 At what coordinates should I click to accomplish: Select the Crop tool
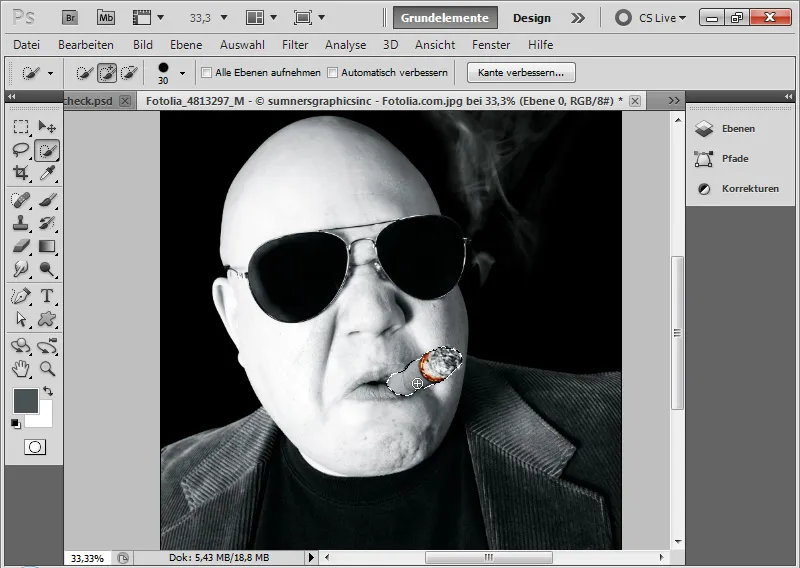click(21, 173)
